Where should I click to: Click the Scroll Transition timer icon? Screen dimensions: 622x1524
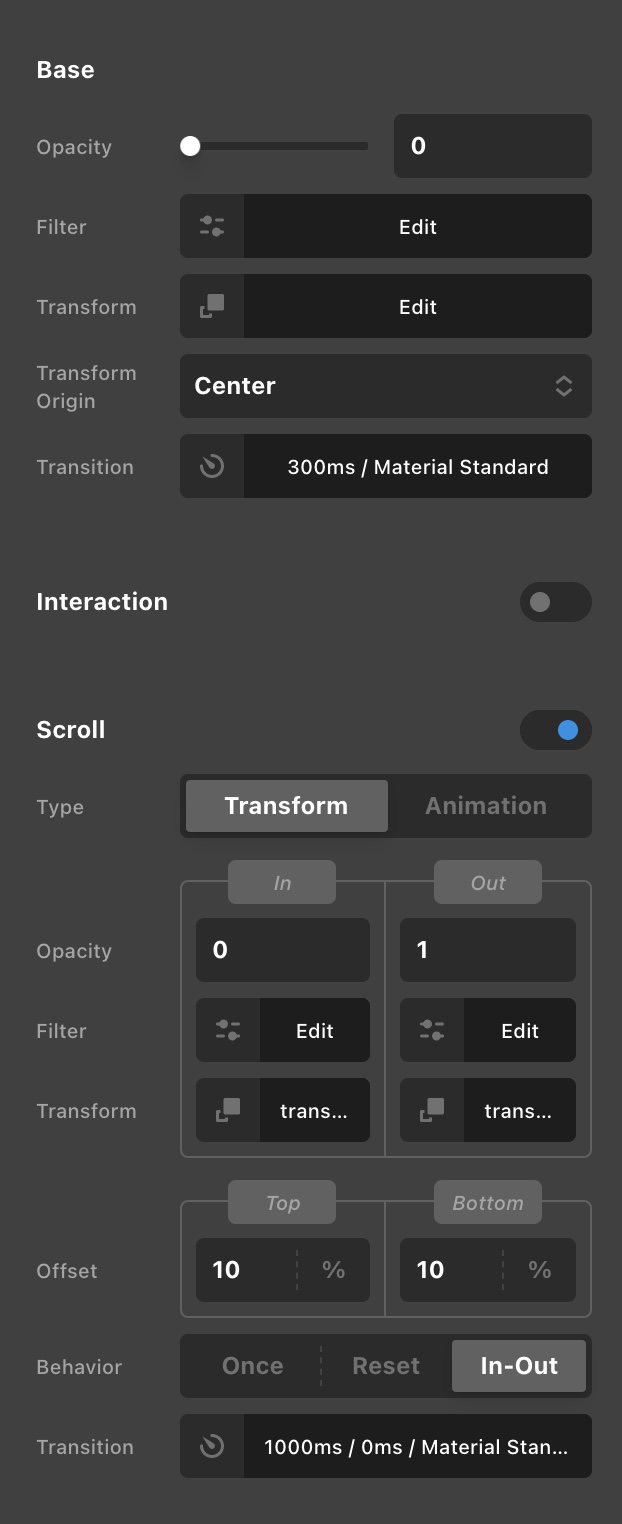[212, 1446]
